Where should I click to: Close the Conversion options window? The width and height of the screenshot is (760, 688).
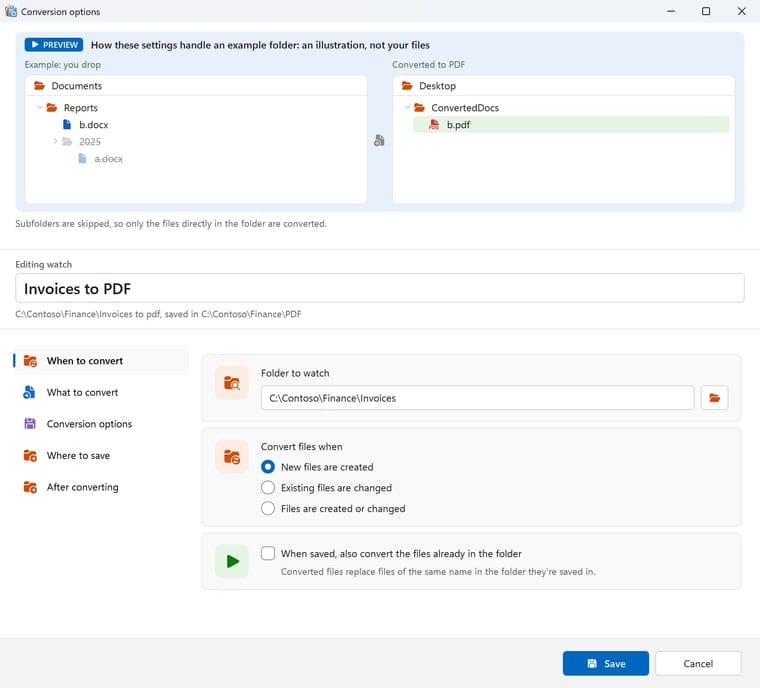(x=742, y=11)
